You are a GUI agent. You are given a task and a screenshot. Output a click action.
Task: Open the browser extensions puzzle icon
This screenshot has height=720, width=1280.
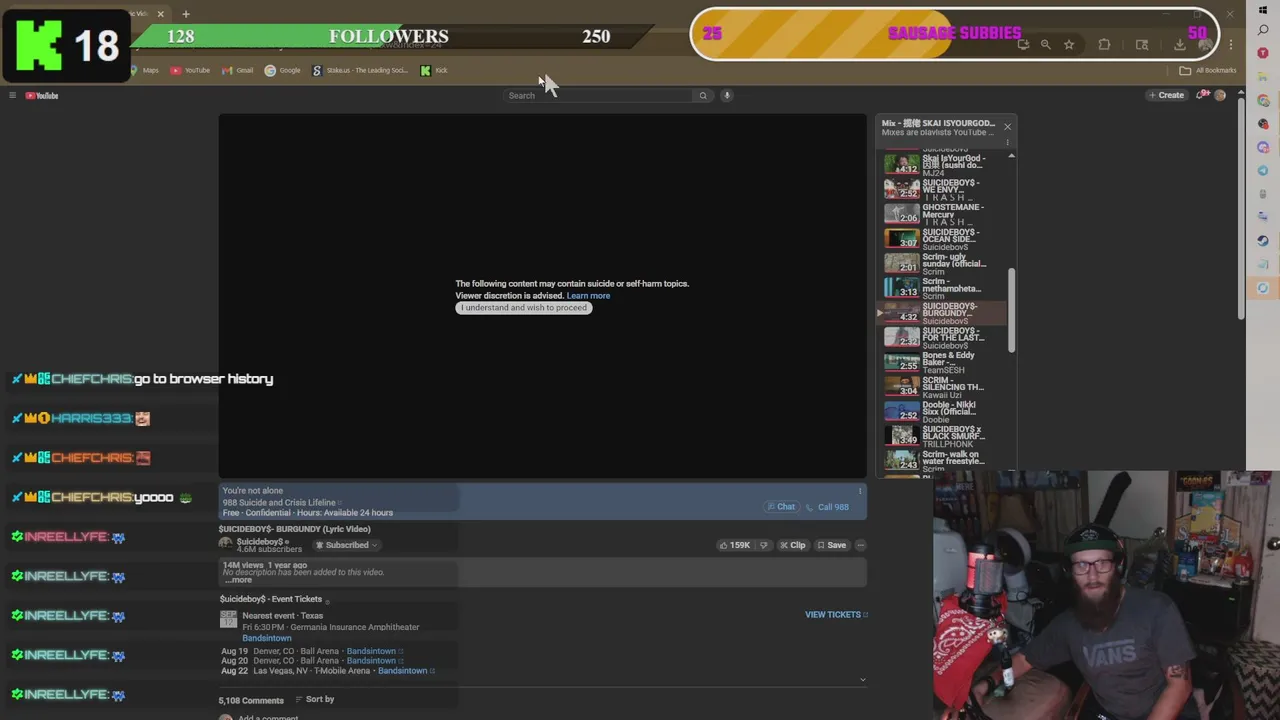1104,44
